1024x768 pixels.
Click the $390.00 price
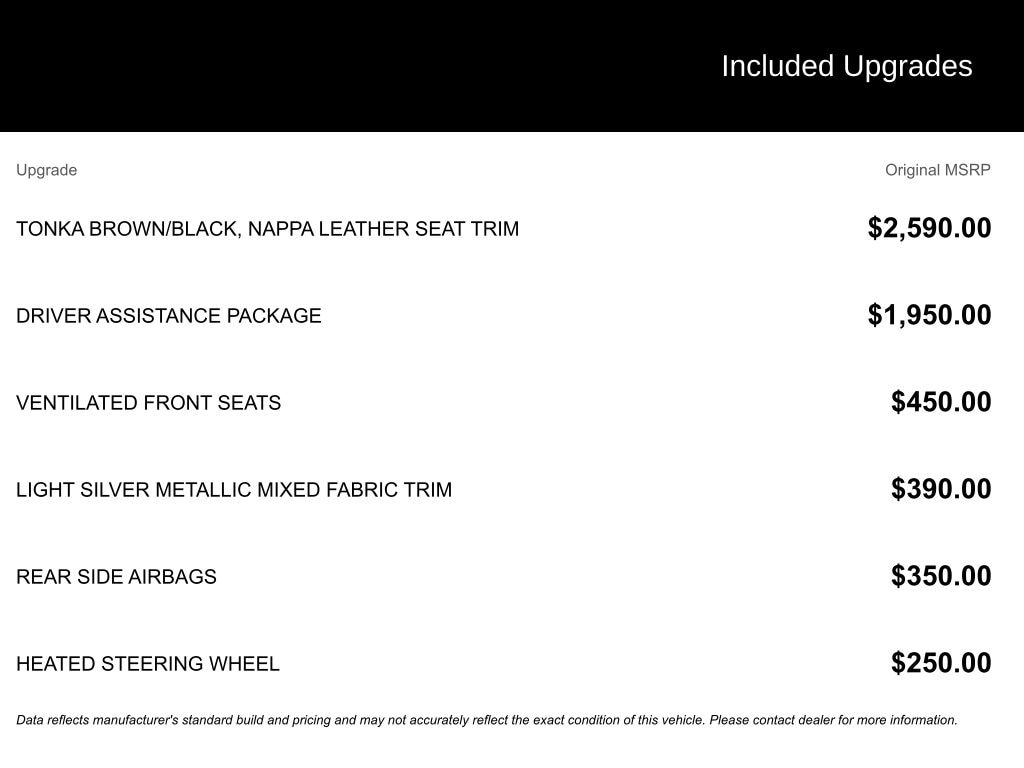(941, 489)
